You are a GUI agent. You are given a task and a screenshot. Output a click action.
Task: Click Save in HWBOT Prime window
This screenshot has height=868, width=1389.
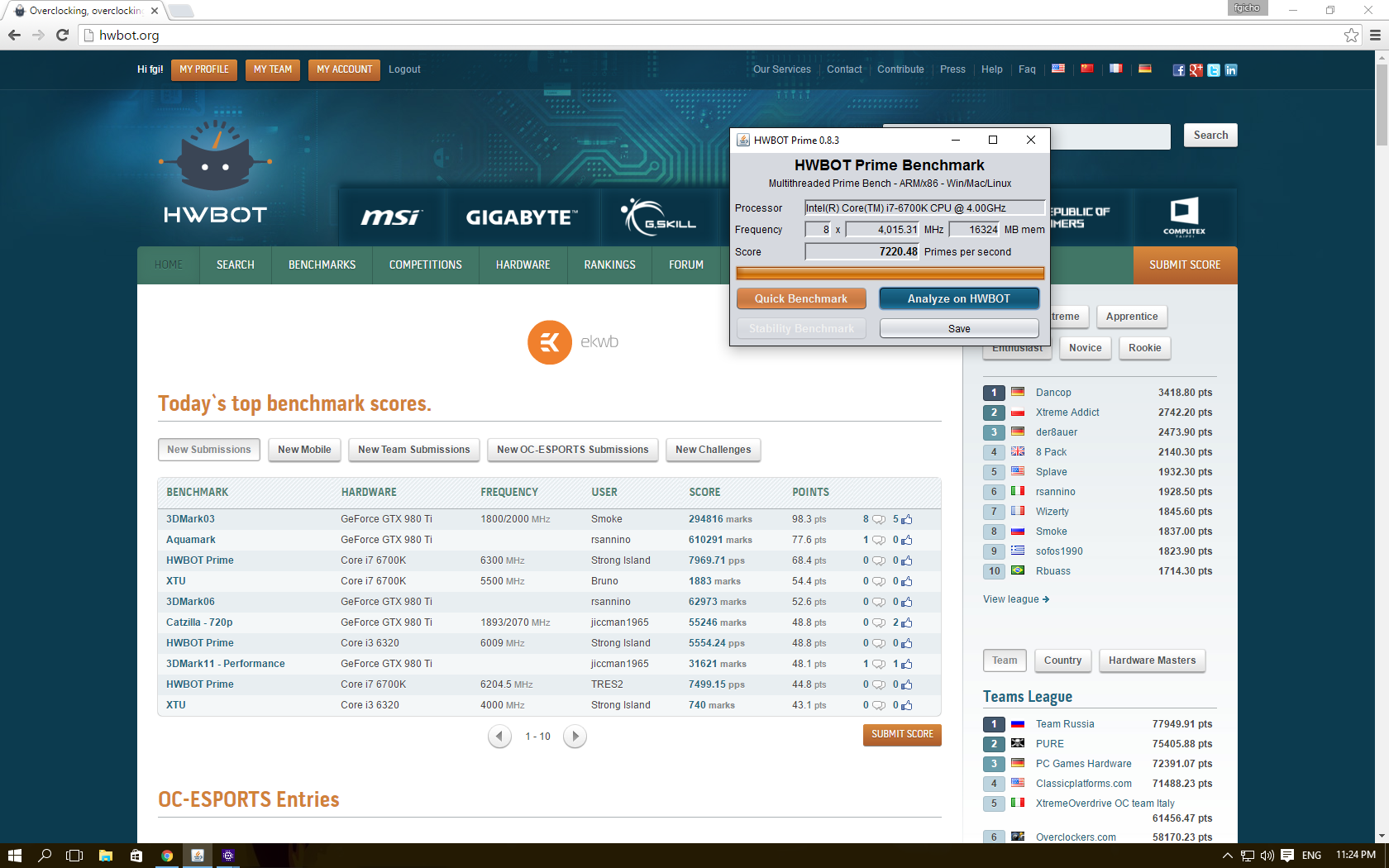point(959,328)
